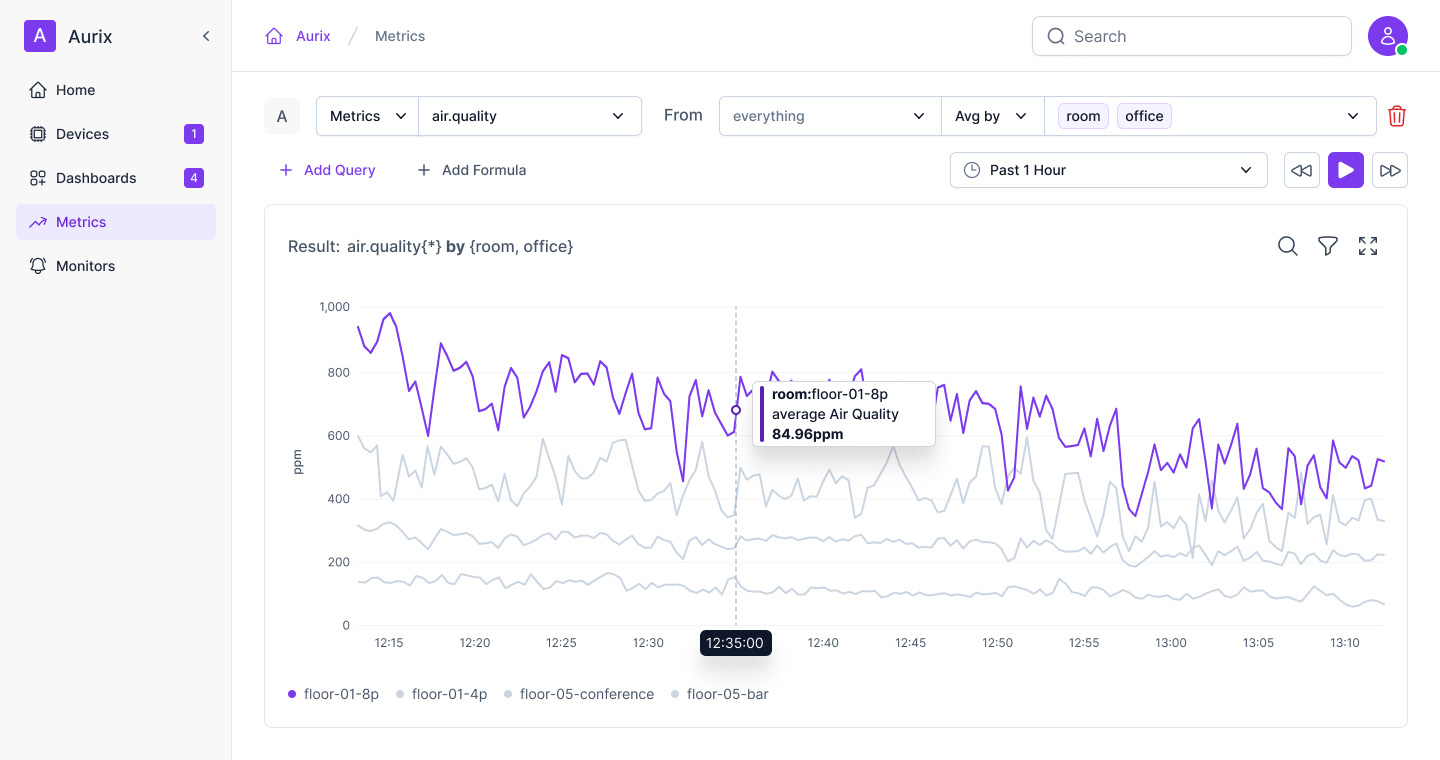Click the Add Formula button
The width and height of the screenshot is (1440, 760).
(471, 170)
